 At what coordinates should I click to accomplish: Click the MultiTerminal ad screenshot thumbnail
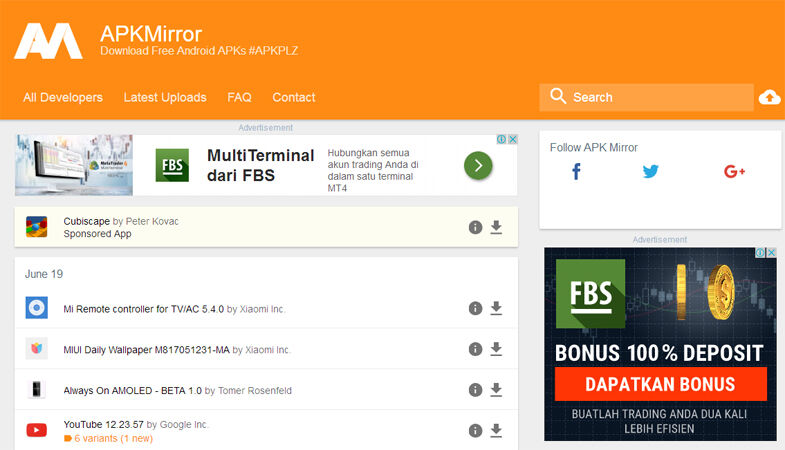tap(74, 165)
